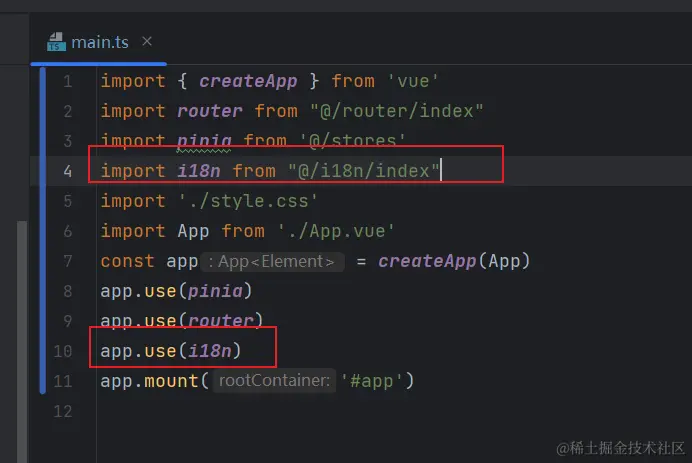Click const keyword on line 7
The height and width of the screenshot is (463, 692).
tap(127, 261)
